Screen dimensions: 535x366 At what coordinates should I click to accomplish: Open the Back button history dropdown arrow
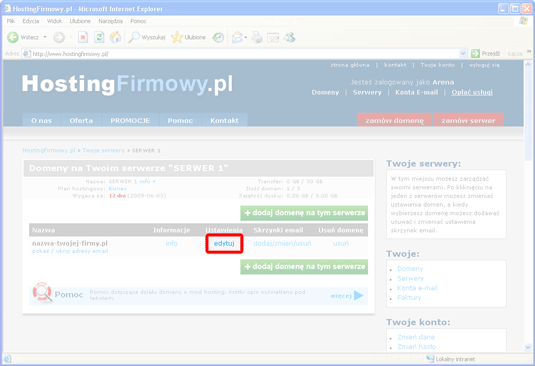(x=45, y=37)
